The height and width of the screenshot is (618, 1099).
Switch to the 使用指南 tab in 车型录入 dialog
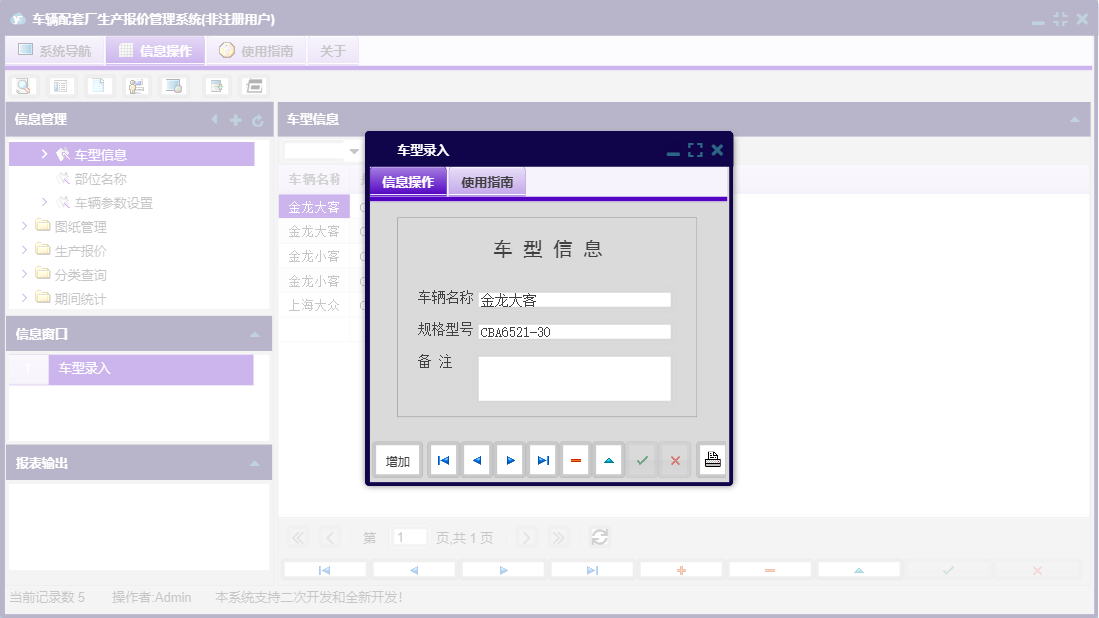tap(487, 181)
